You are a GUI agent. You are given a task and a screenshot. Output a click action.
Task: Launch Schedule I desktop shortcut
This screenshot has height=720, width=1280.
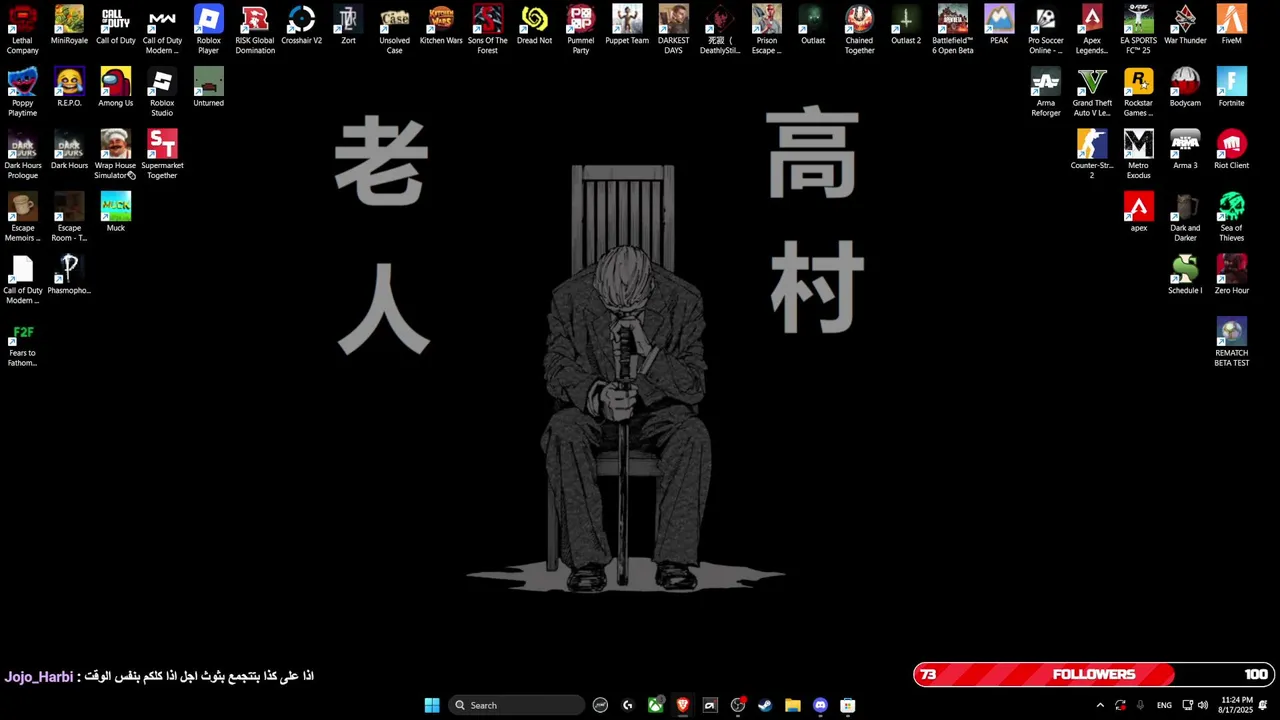(x=1185, y=275)
